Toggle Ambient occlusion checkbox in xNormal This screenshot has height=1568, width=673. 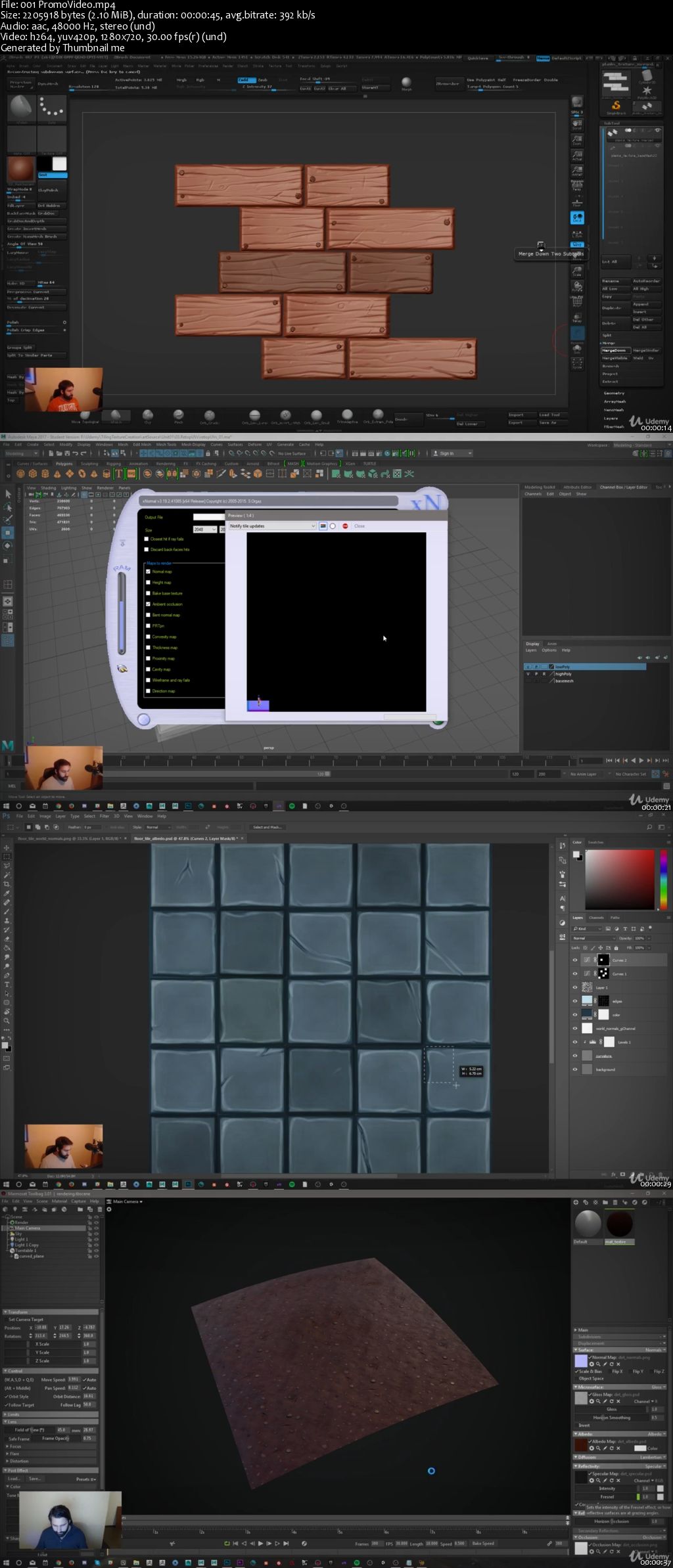pos(148,604)
